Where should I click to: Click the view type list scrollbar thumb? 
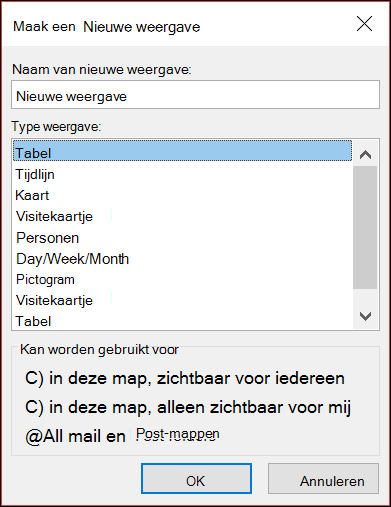[365, 227]
